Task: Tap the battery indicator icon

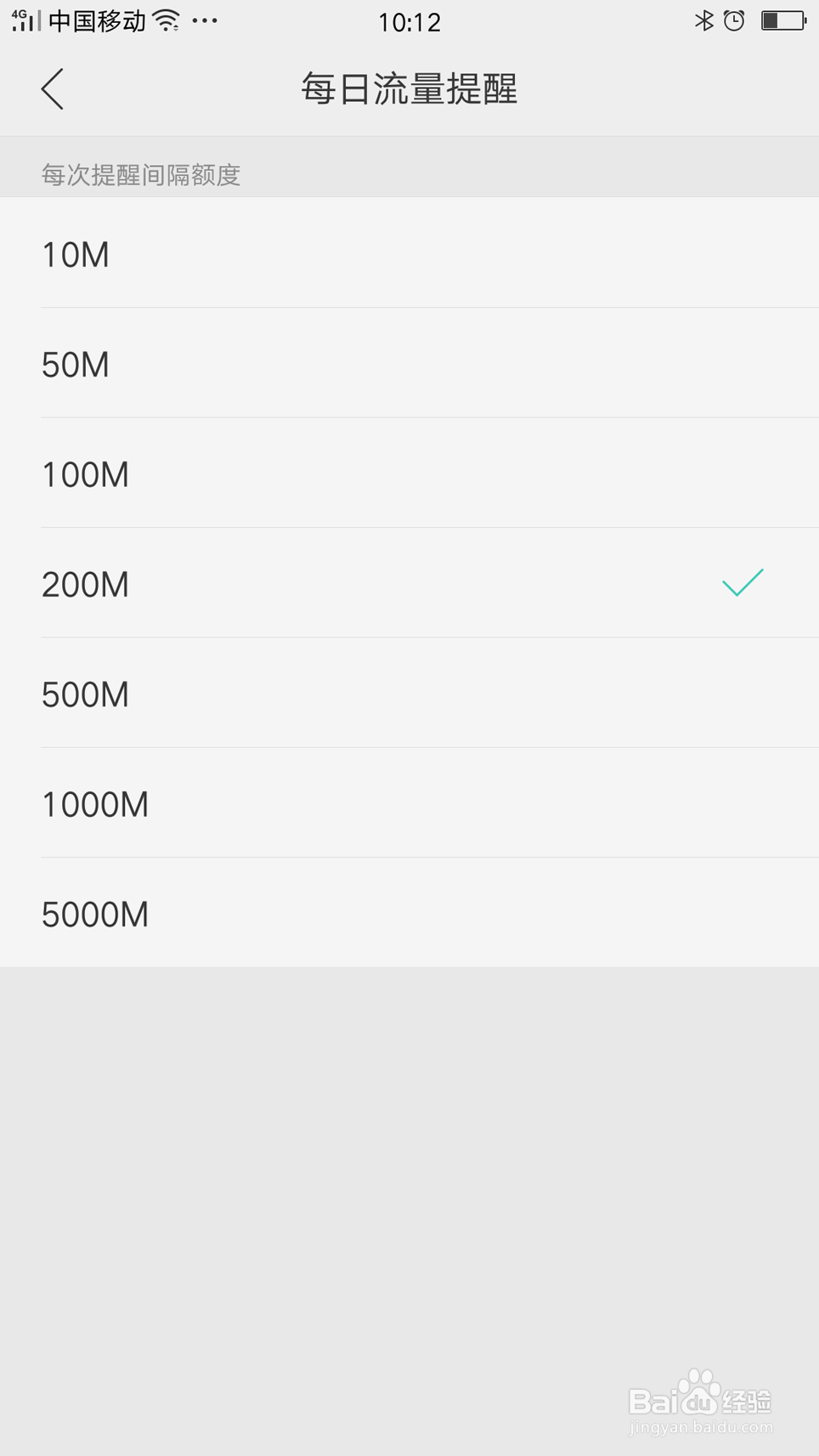Action: [782, 20]
